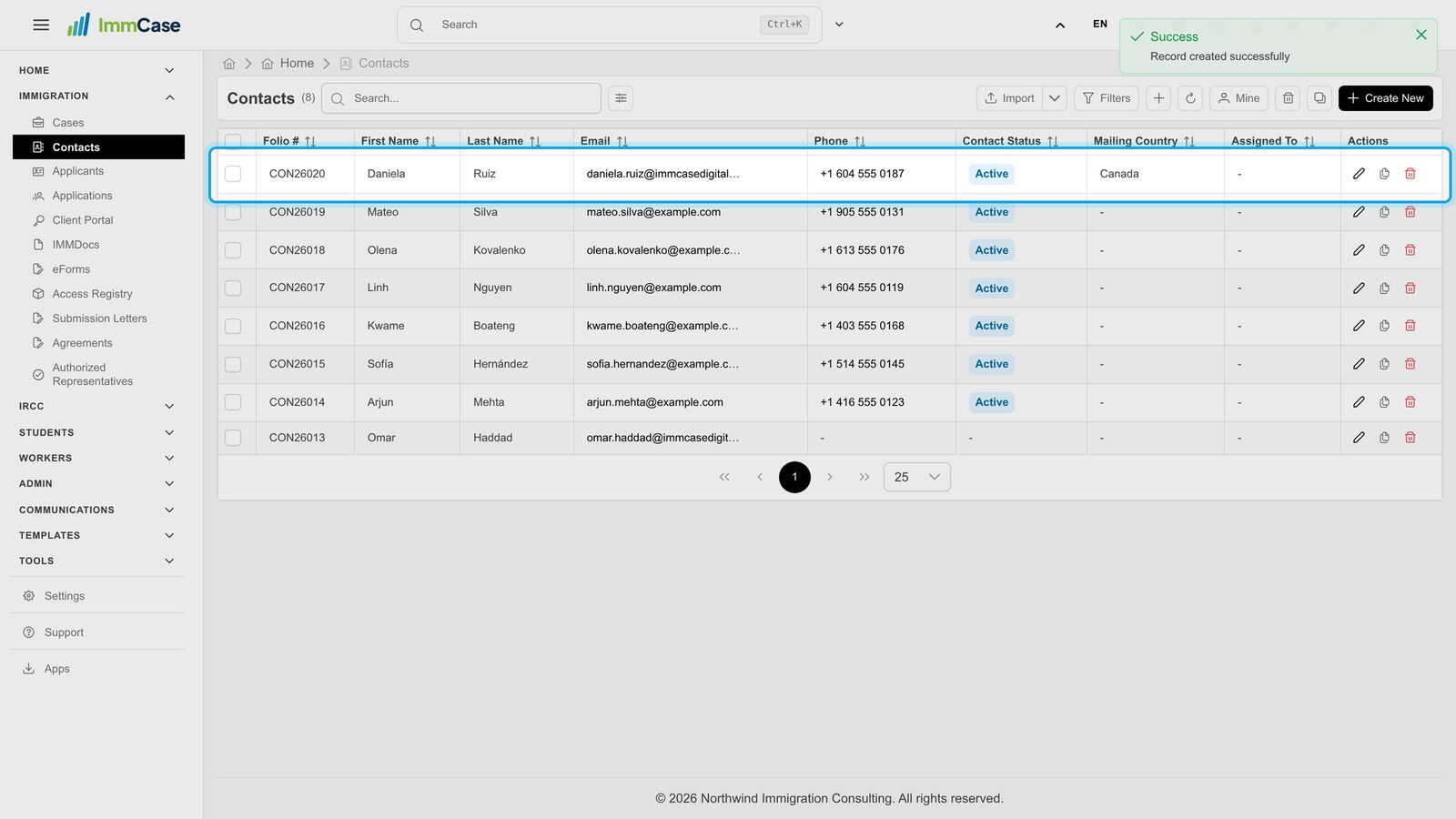Viewport: 1456px width, 819px height.
Task: Select checkbox for CON26020 row
Action: 233,174
